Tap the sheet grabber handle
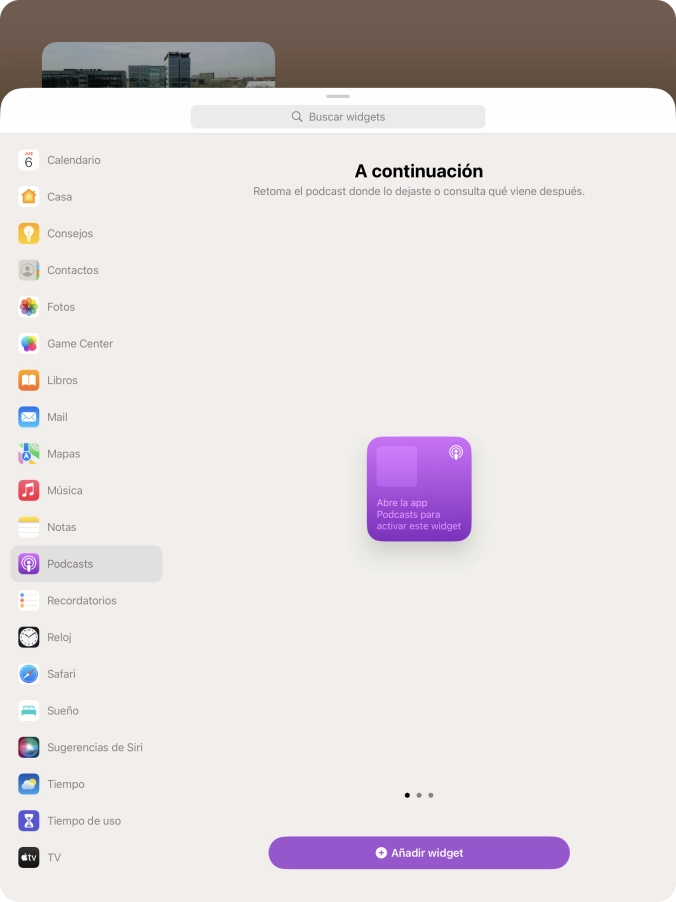 (x=338, y=96)
